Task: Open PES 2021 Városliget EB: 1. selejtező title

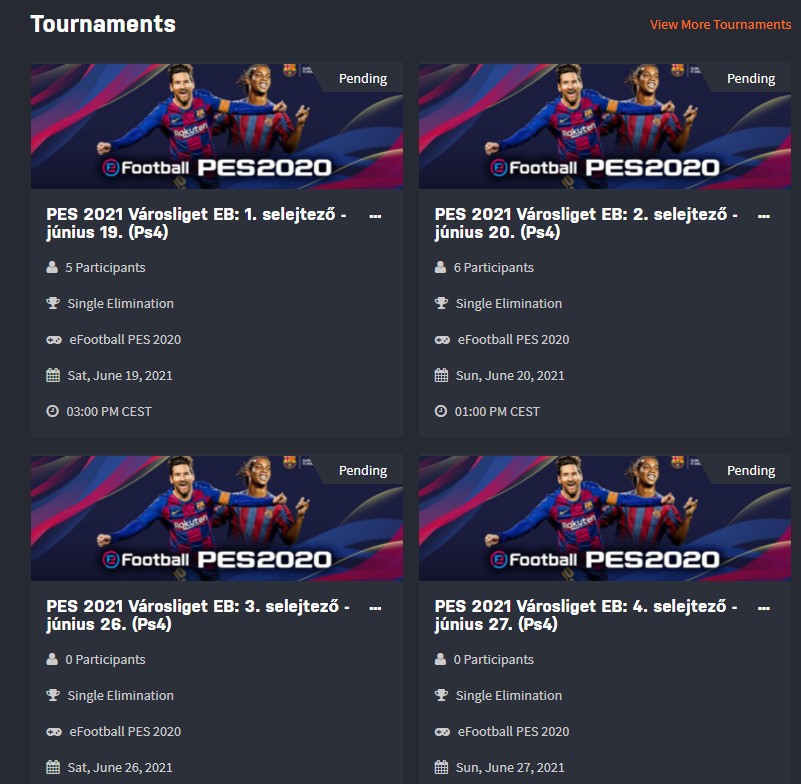Action: [196, 224]
